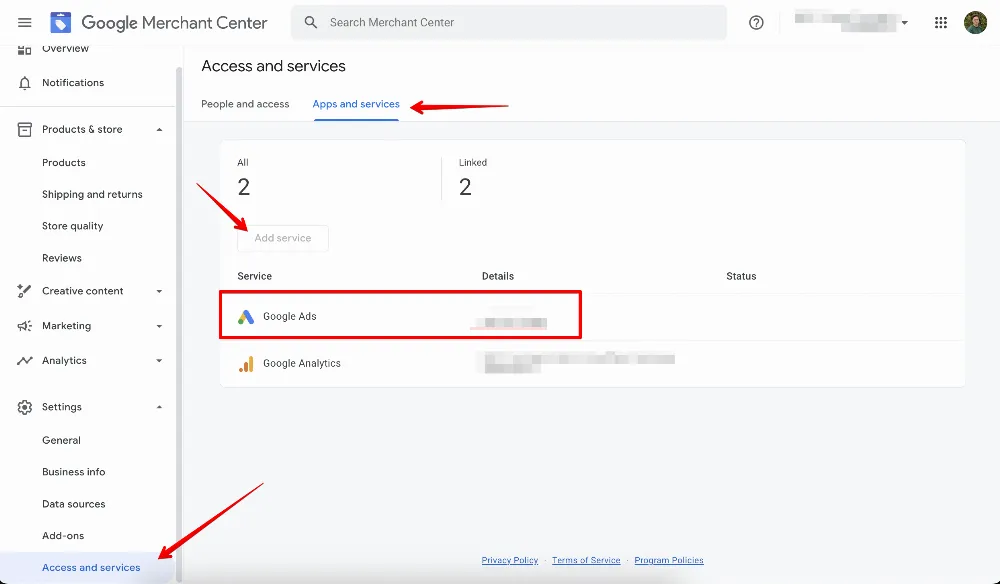Select the Apps and services tab

(356, 104)
